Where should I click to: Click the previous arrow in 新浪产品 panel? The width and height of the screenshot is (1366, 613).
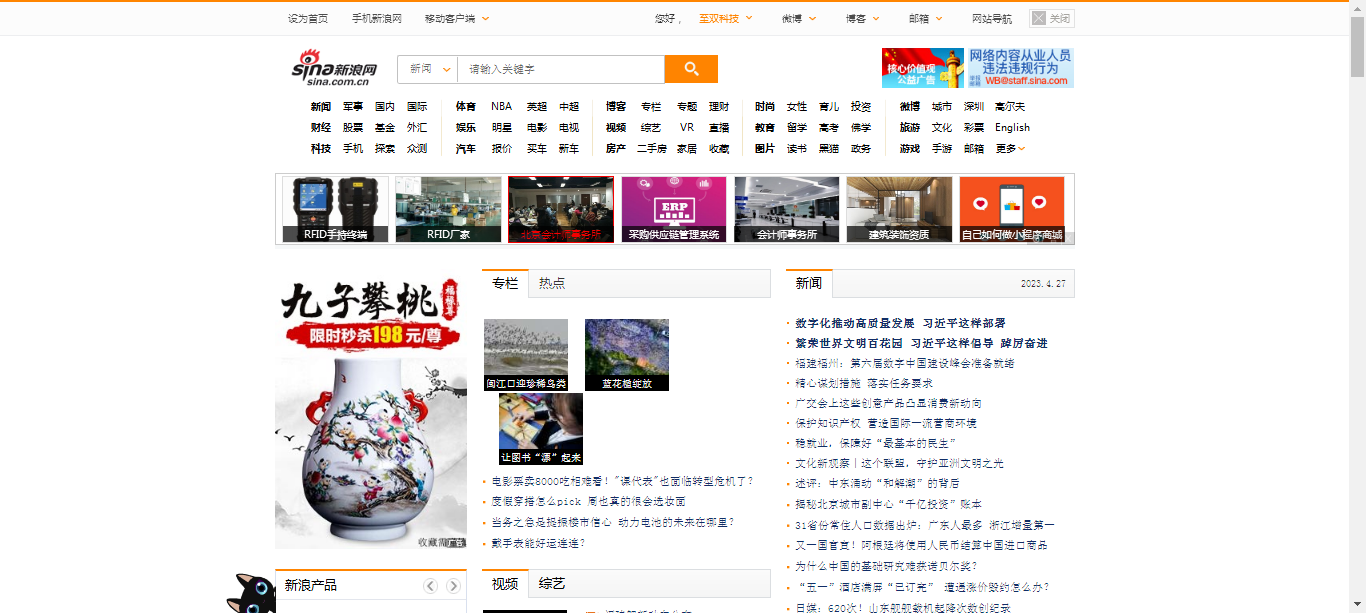(x=430, y=586)
